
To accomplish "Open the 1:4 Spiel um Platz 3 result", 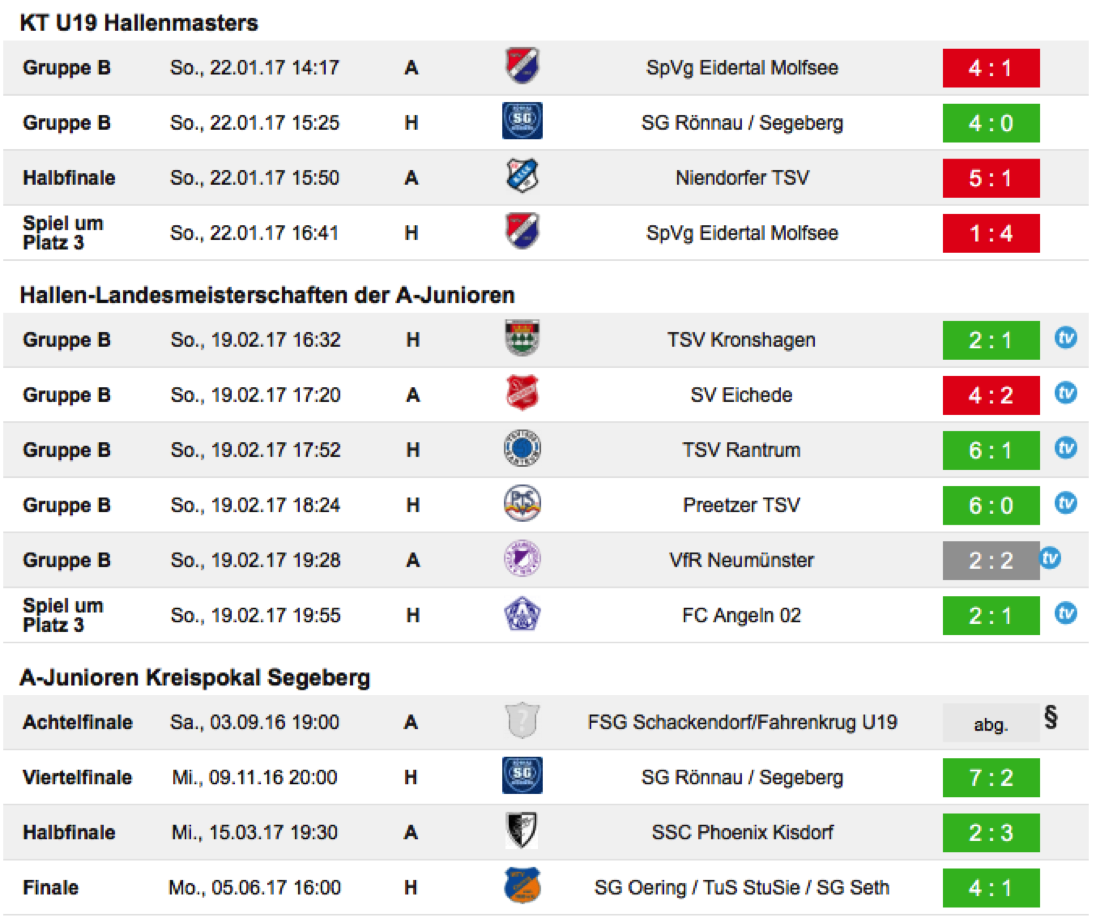I will [x=991, y=233].
